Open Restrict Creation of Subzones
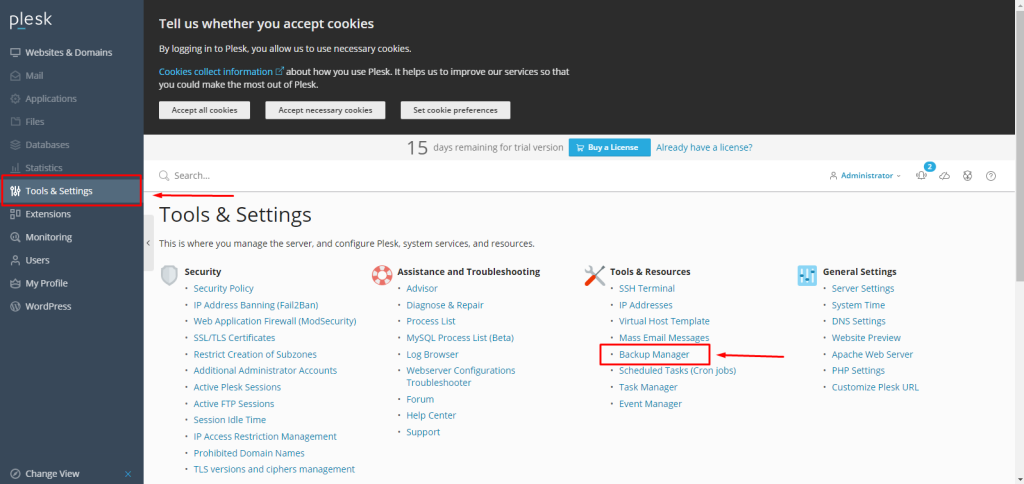The width and height of the screenshot is (1024, 484). pos(255,354)
